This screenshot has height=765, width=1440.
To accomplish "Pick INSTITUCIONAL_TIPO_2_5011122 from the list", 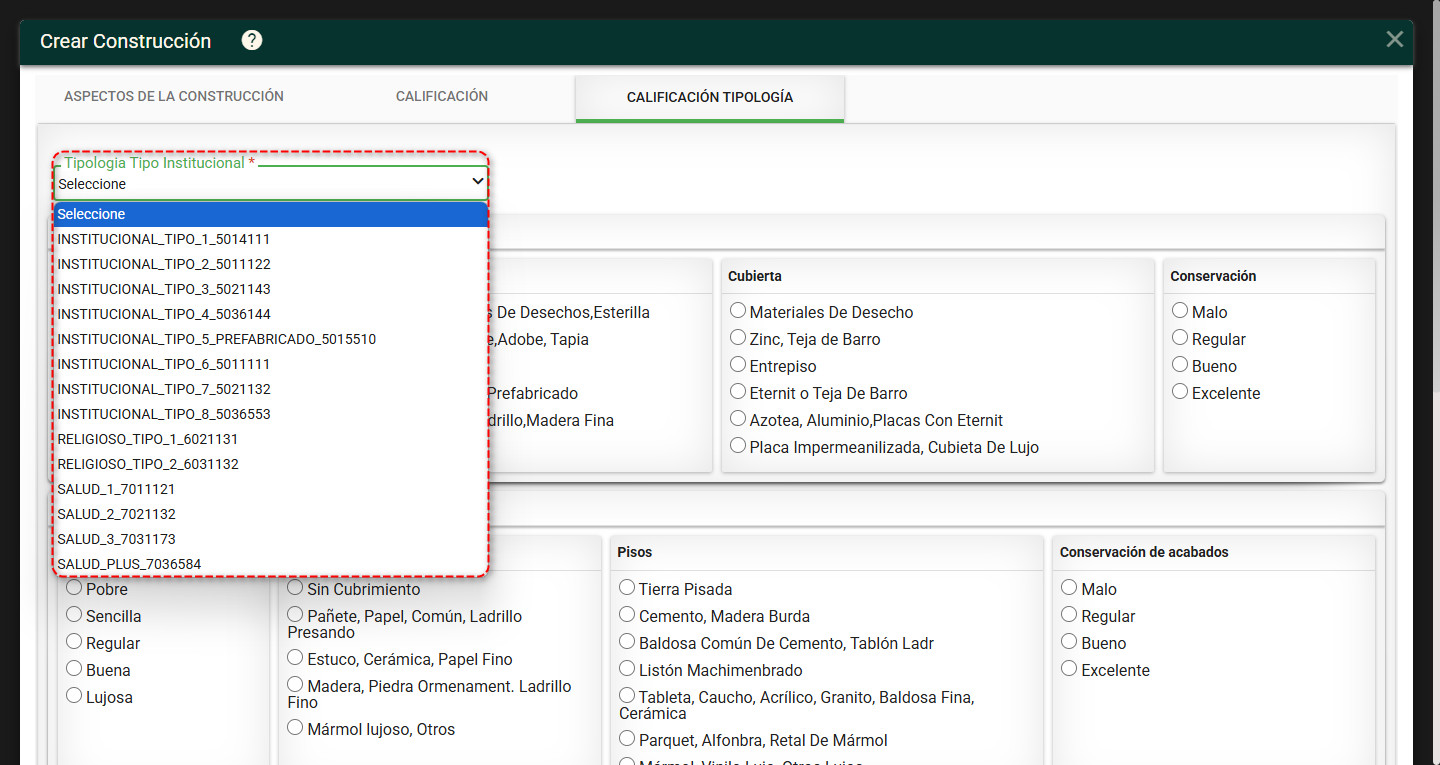I will click(271, 264).
